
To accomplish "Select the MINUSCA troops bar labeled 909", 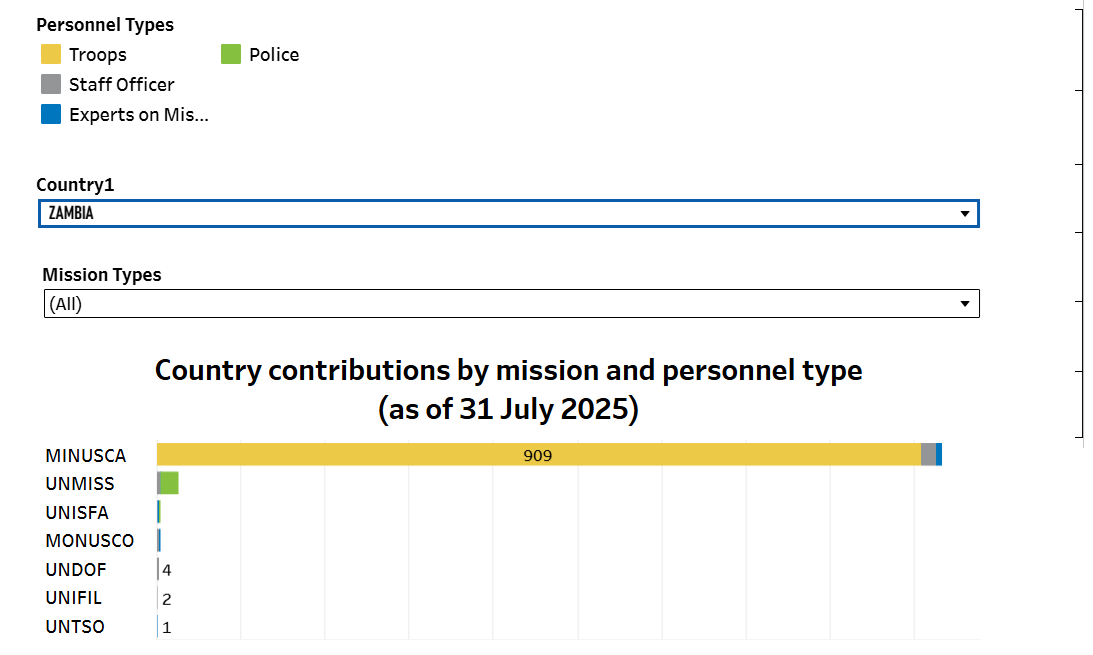I will [539, 454].
